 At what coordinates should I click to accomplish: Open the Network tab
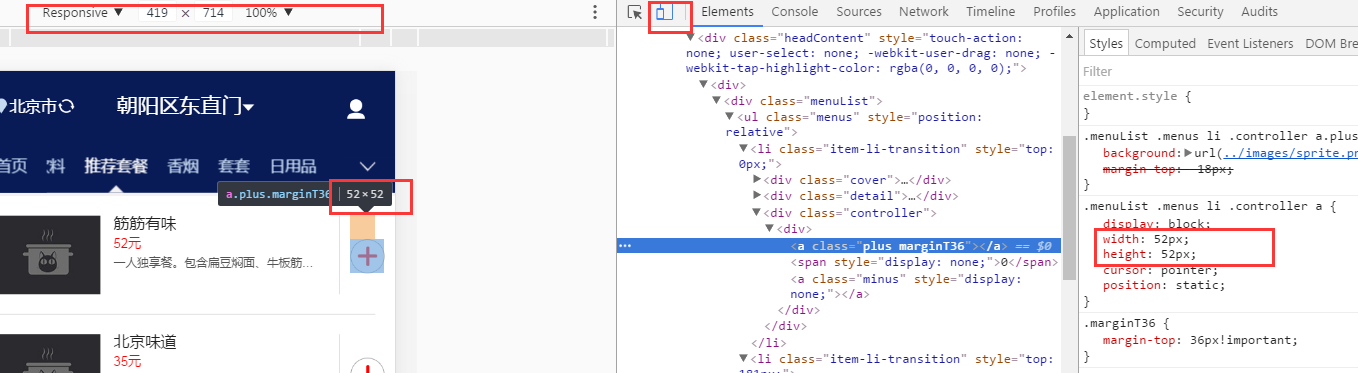[x=924, y=12]
